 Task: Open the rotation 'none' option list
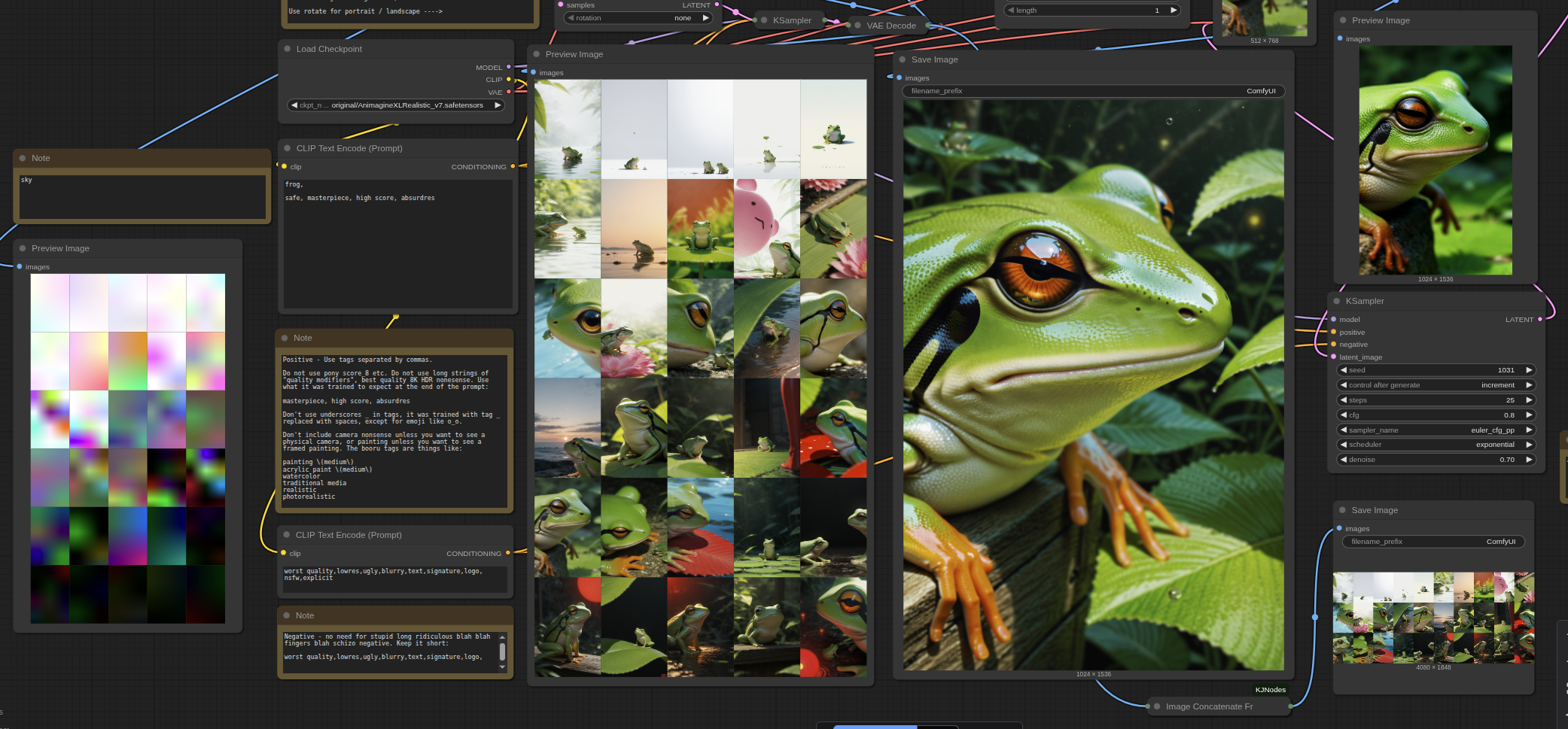638,18
